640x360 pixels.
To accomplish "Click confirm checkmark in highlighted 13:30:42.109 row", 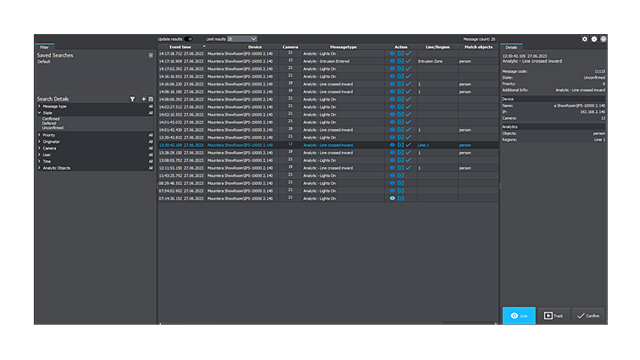I will pyautogui.click(x=408, y=145).
